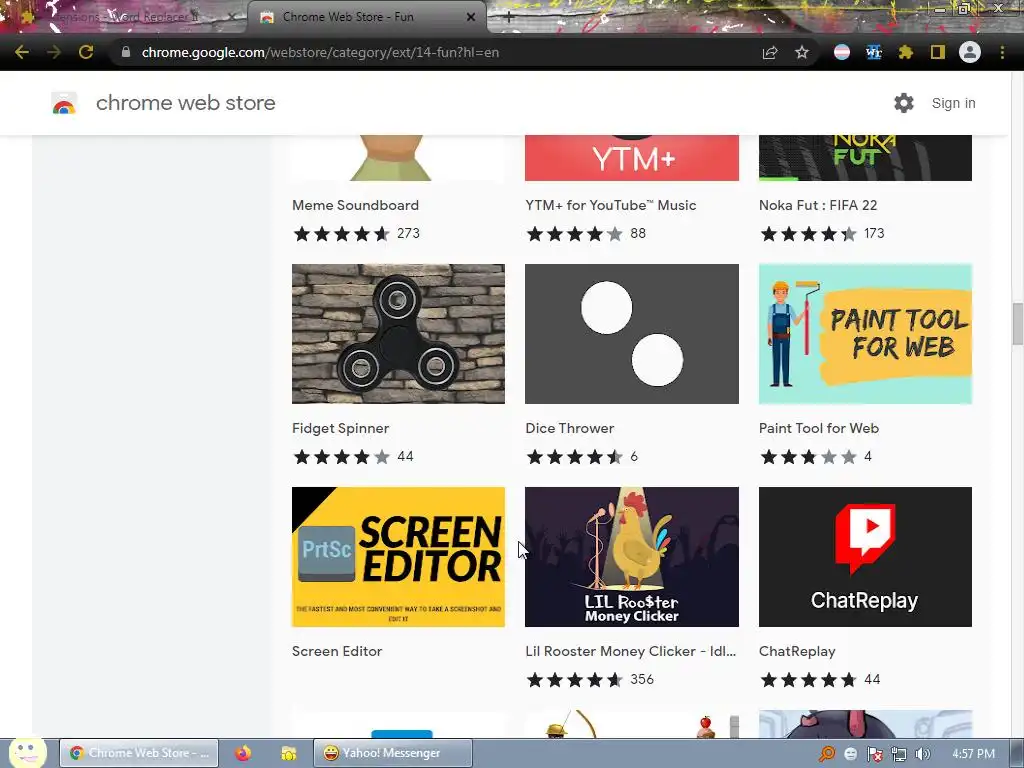Screen dimensions: 1024x768
Task: Click Noka Fut : FIFA 22 title
Action: [818, 205]
